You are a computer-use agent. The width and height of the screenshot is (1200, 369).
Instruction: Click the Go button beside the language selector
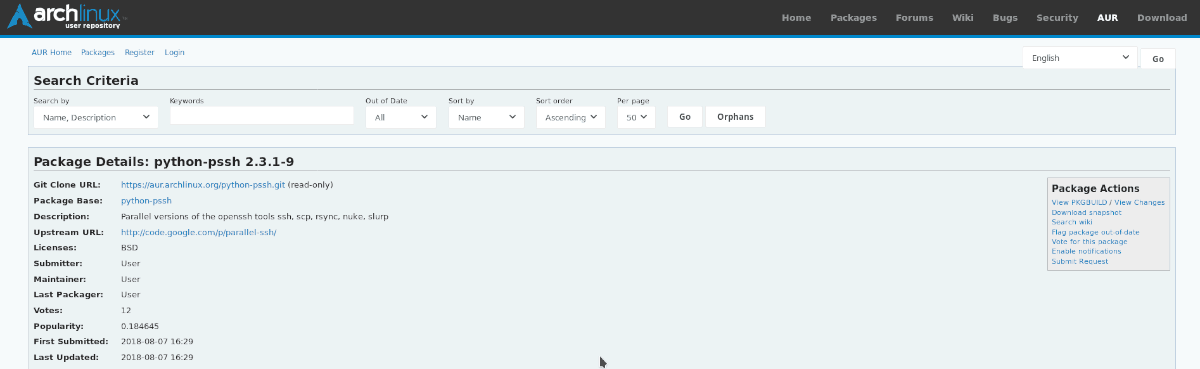pyautogui.click(x=1158, y=59)
